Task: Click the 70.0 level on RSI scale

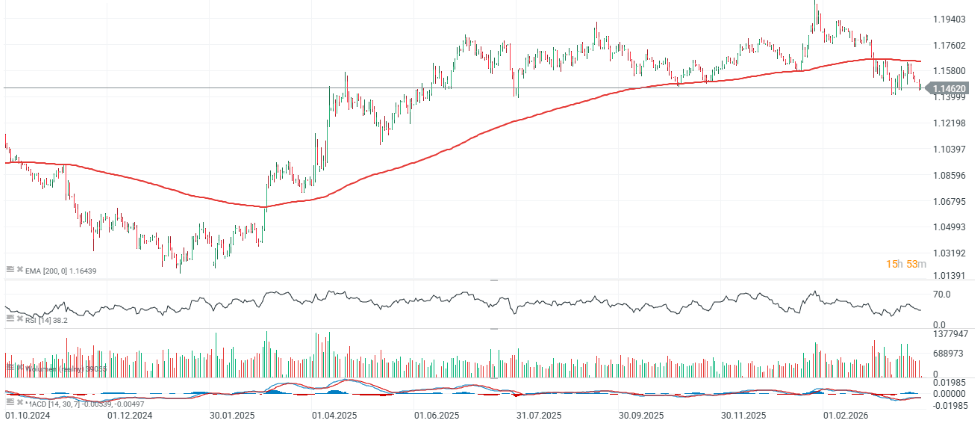Action: (941, 295)
